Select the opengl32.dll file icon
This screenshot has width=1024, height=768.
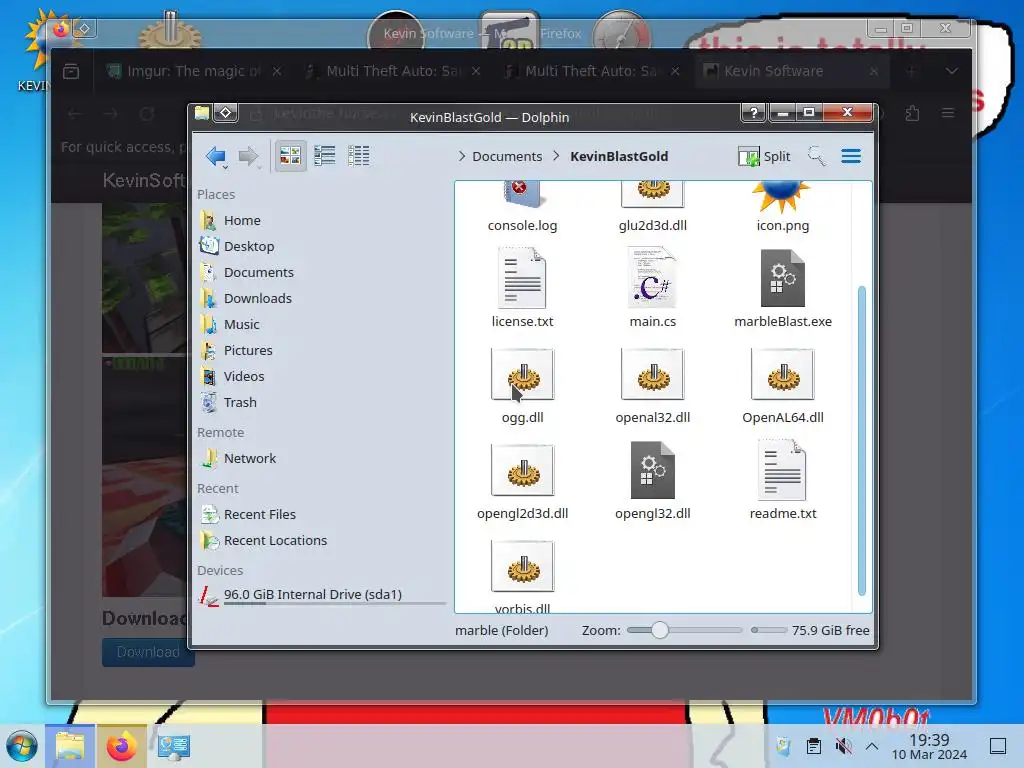652,470
